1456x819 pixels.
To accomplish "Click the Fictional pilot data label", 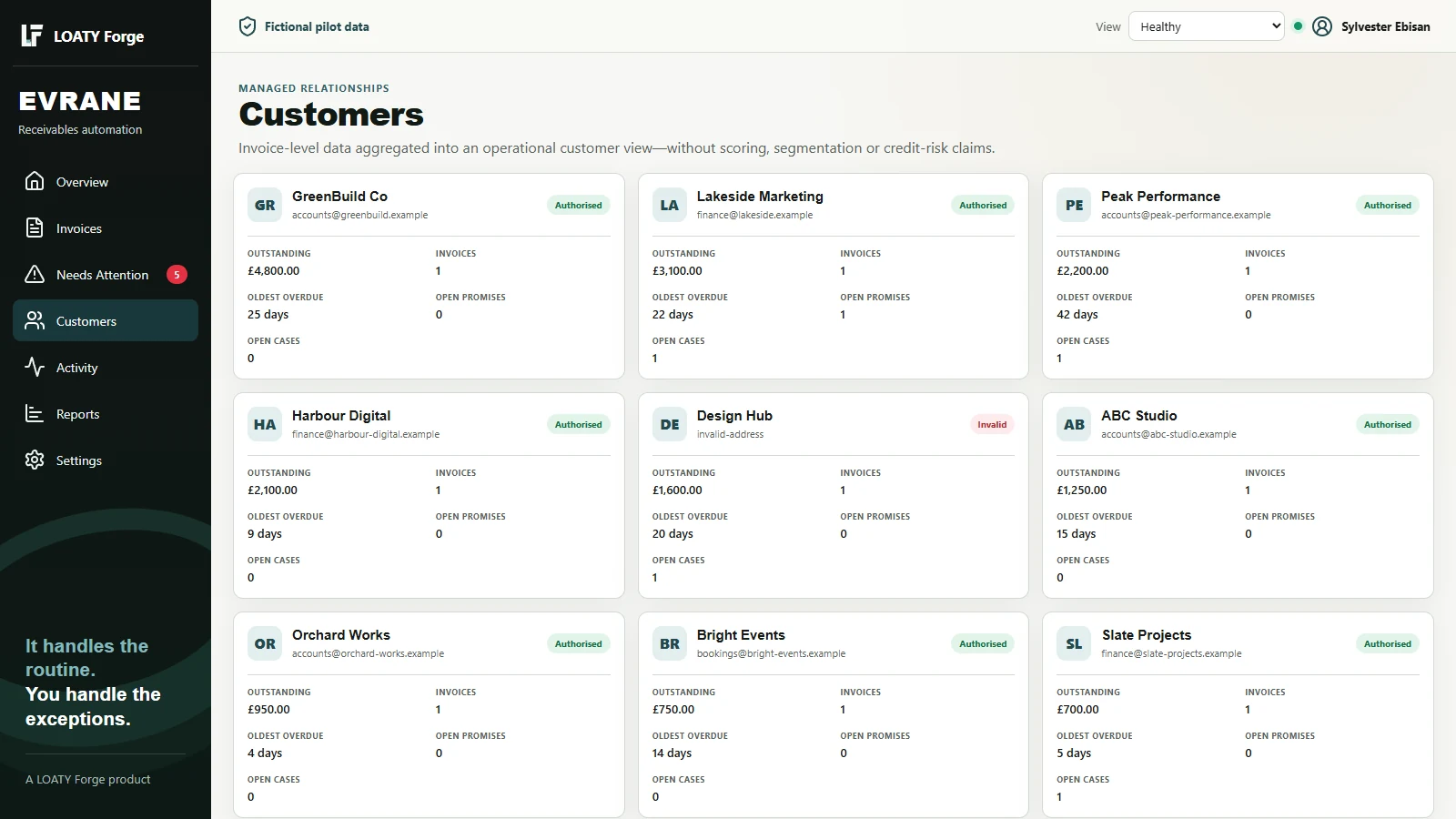I will click(x=317, y=26).
